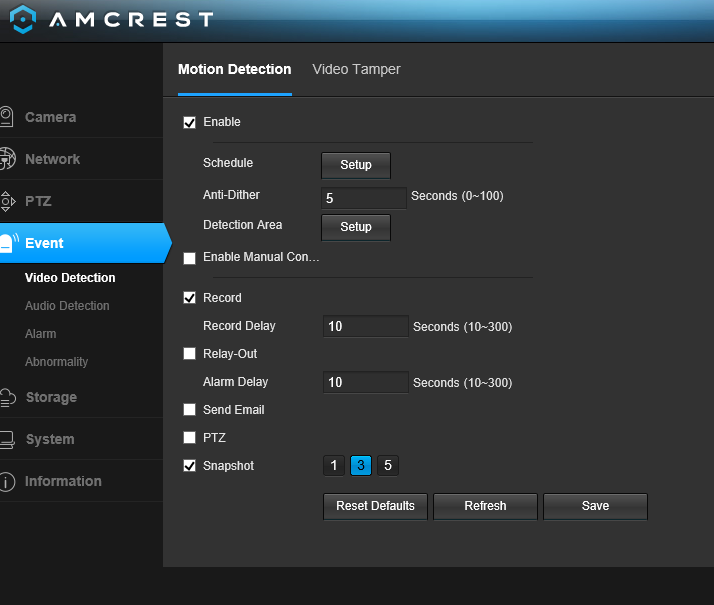Tick the PTZ checkbox in settings

189,437
